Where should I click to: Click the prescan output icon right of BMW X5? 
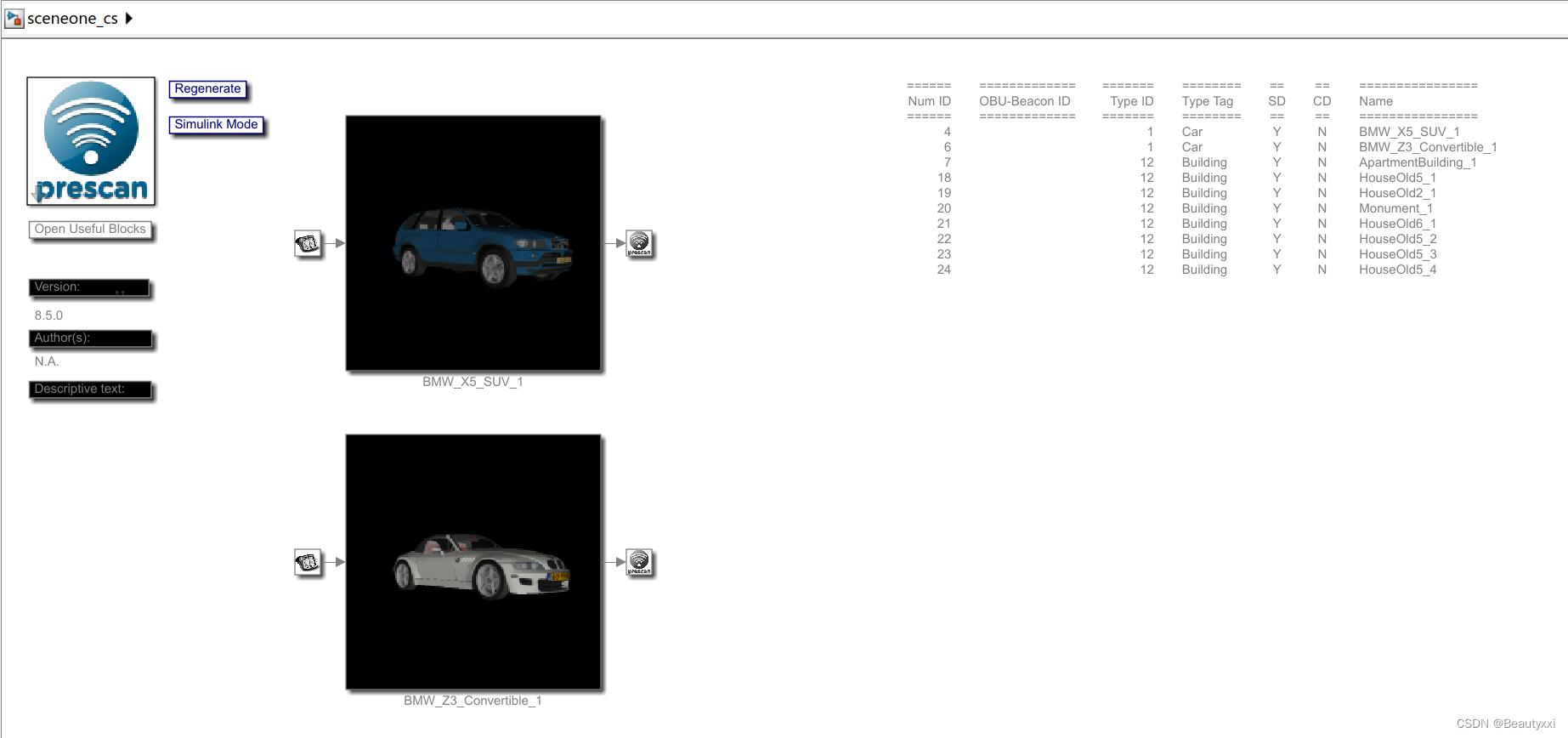[639, 243]
